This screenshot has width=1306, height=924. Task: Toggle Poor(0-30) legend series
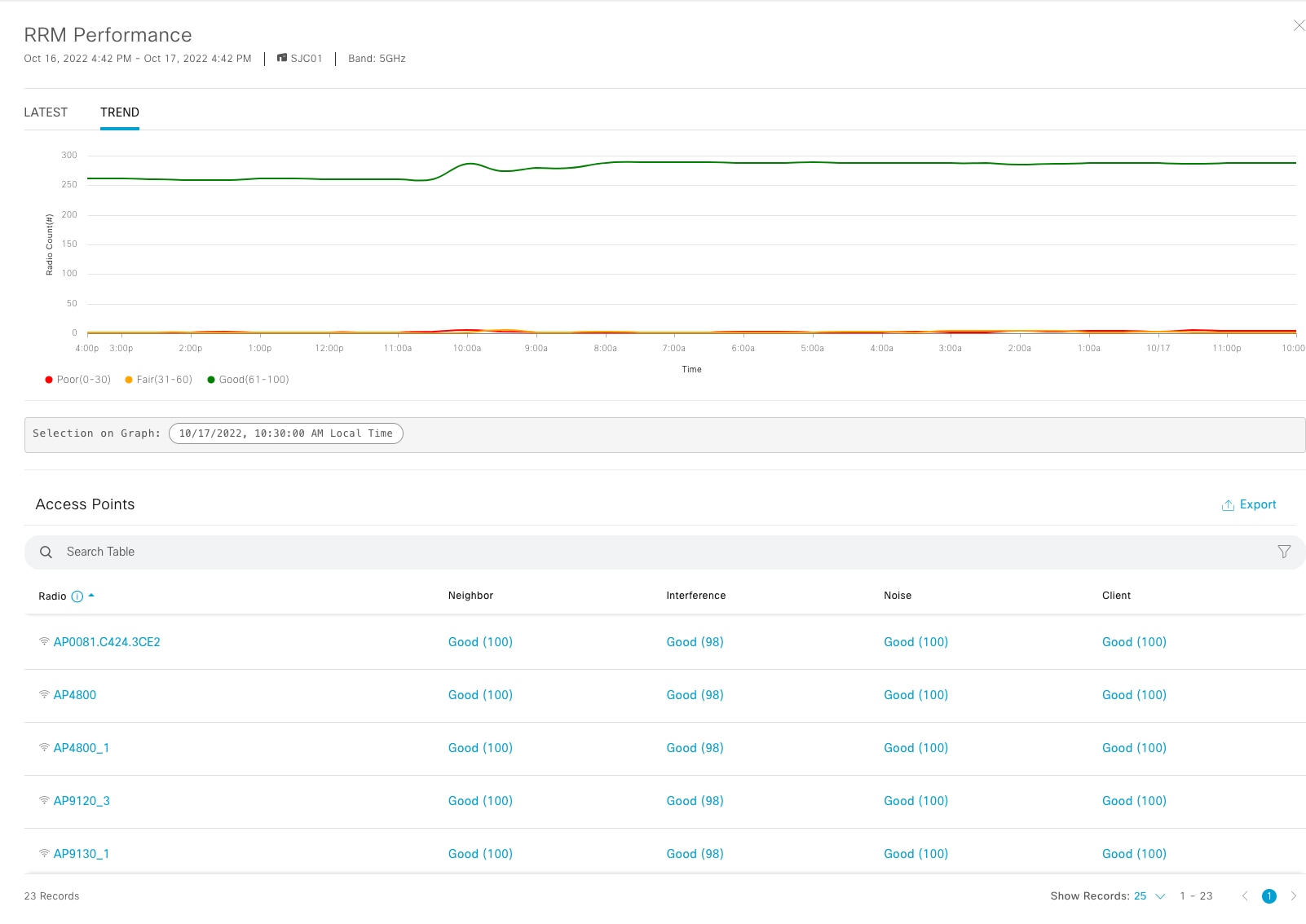pos(78,380)
